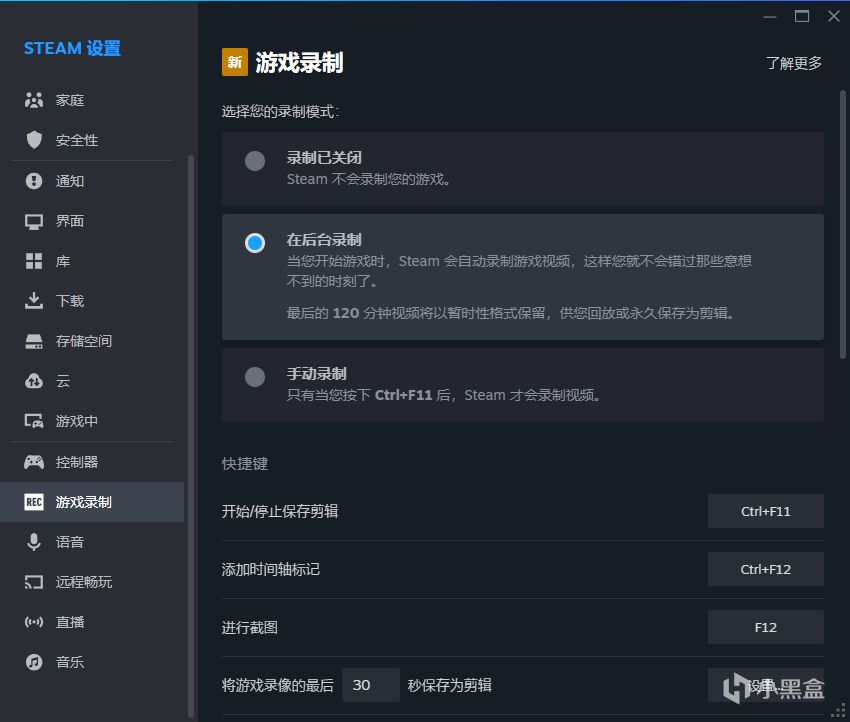Open the 家庭 settings tab
Image resolution: width=850 pixels, height=722 pixels.
point(92,100)
